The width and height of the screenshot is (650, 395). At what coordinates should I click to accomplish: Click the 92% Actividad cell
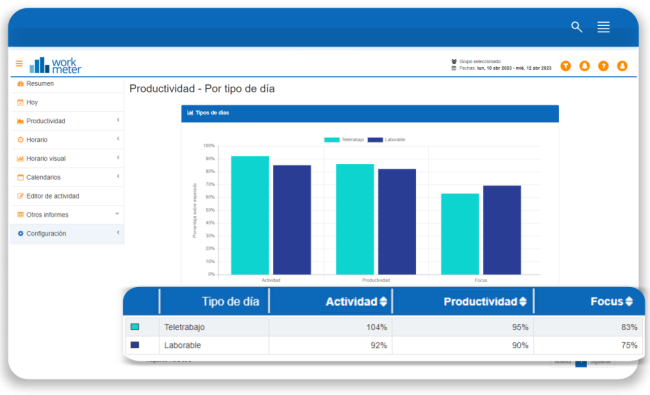(378, 345)
